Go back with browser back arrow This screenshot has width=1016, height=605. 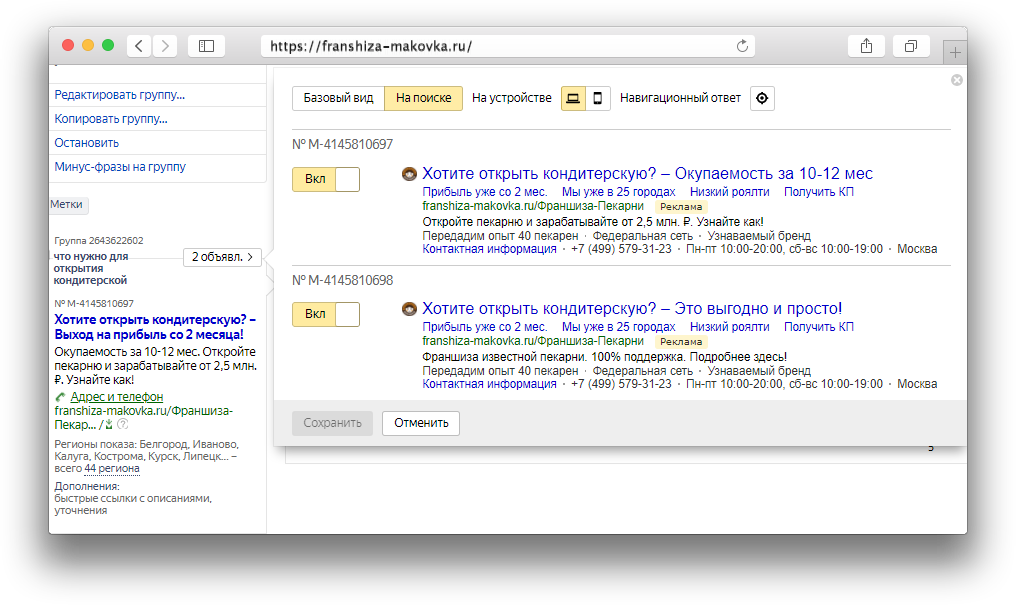pyautogui.click(x=139, y=46)
